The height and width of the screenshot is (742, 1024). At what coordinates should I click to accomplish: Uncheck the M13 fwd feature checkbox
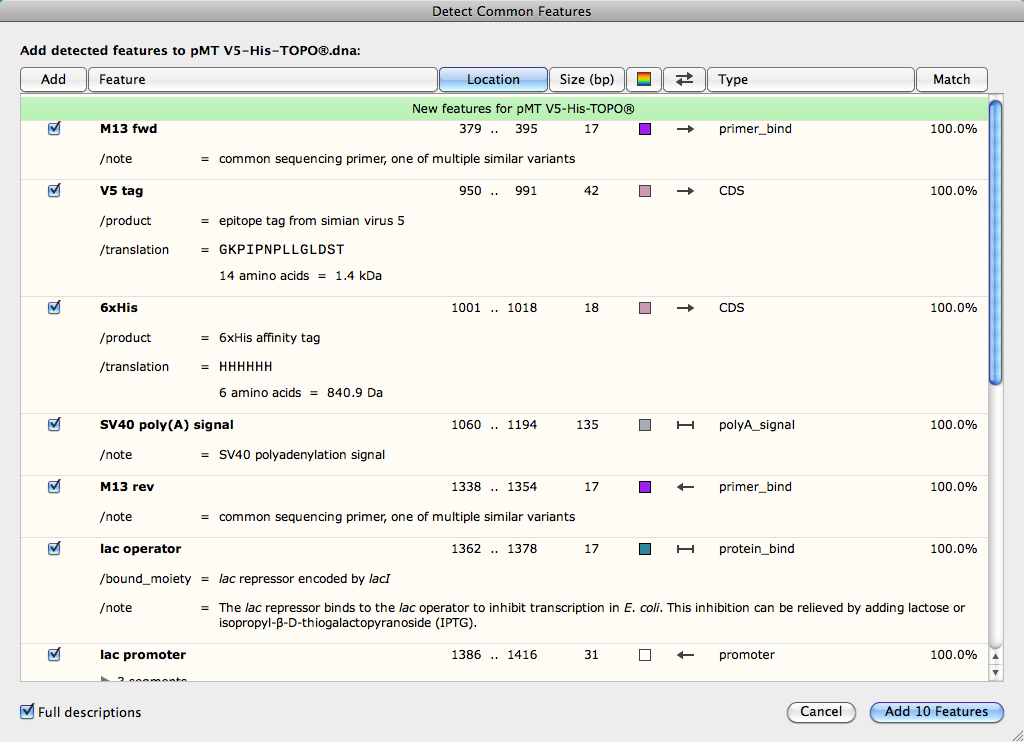point(54,129)
